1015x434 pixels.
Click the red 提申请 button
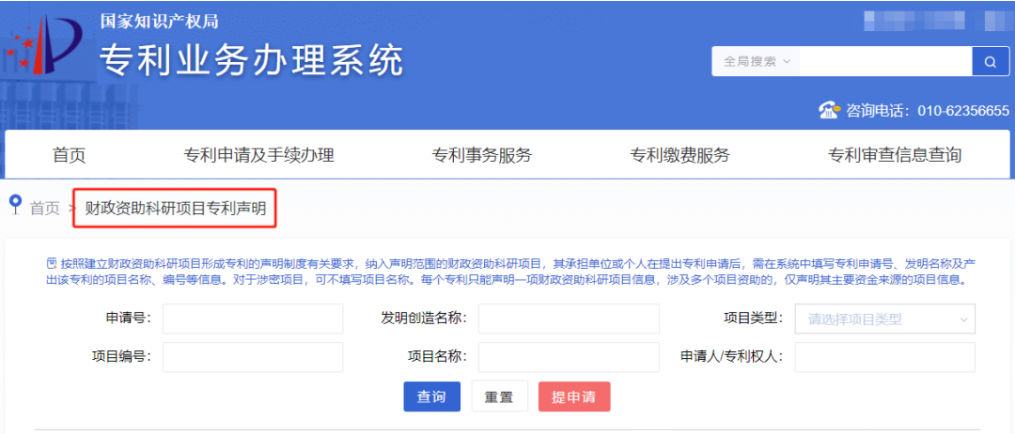pos(573,397)
